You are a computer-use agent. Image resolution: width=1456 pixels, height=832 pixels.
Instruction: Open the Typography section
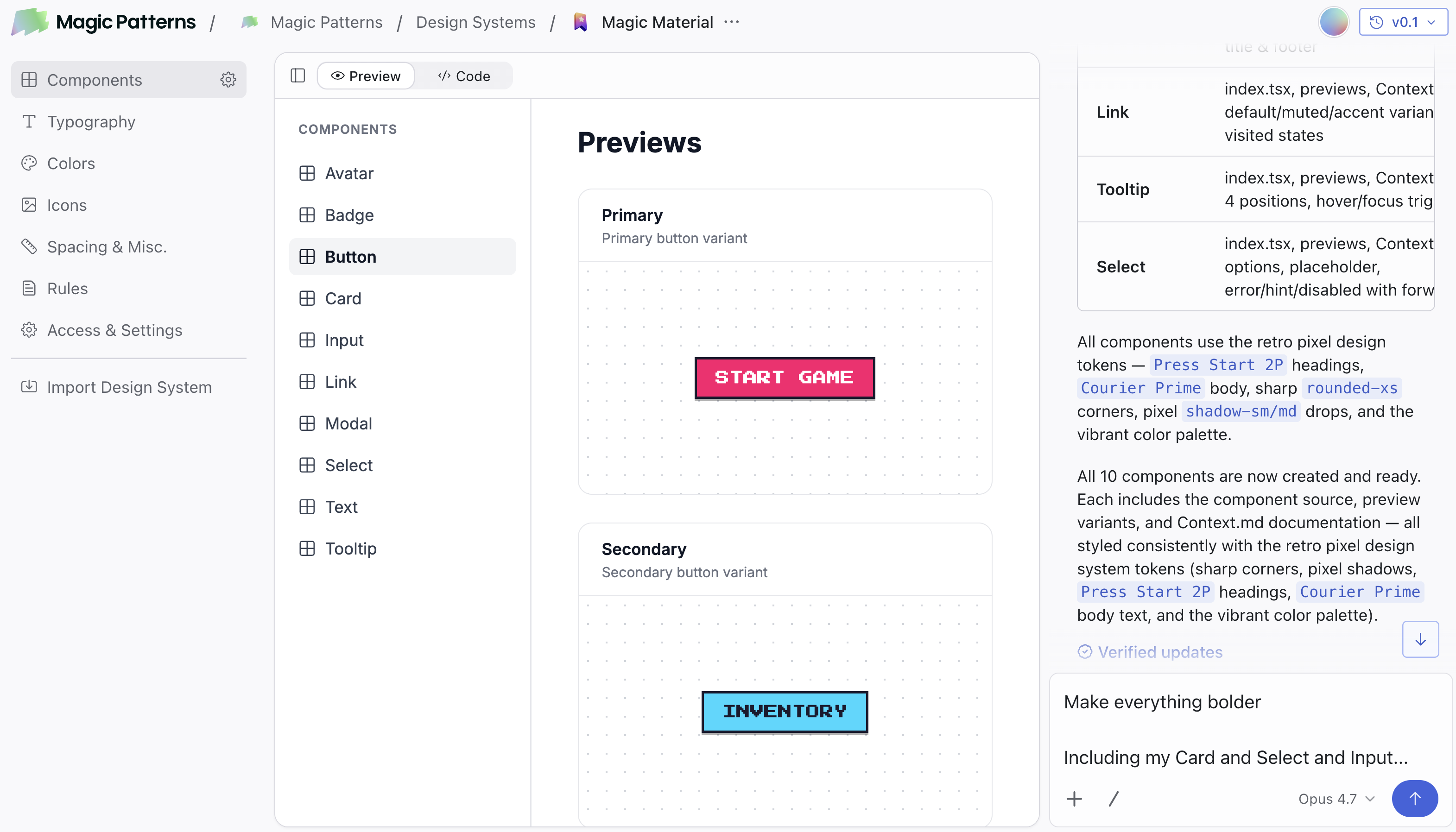point(91,121)
